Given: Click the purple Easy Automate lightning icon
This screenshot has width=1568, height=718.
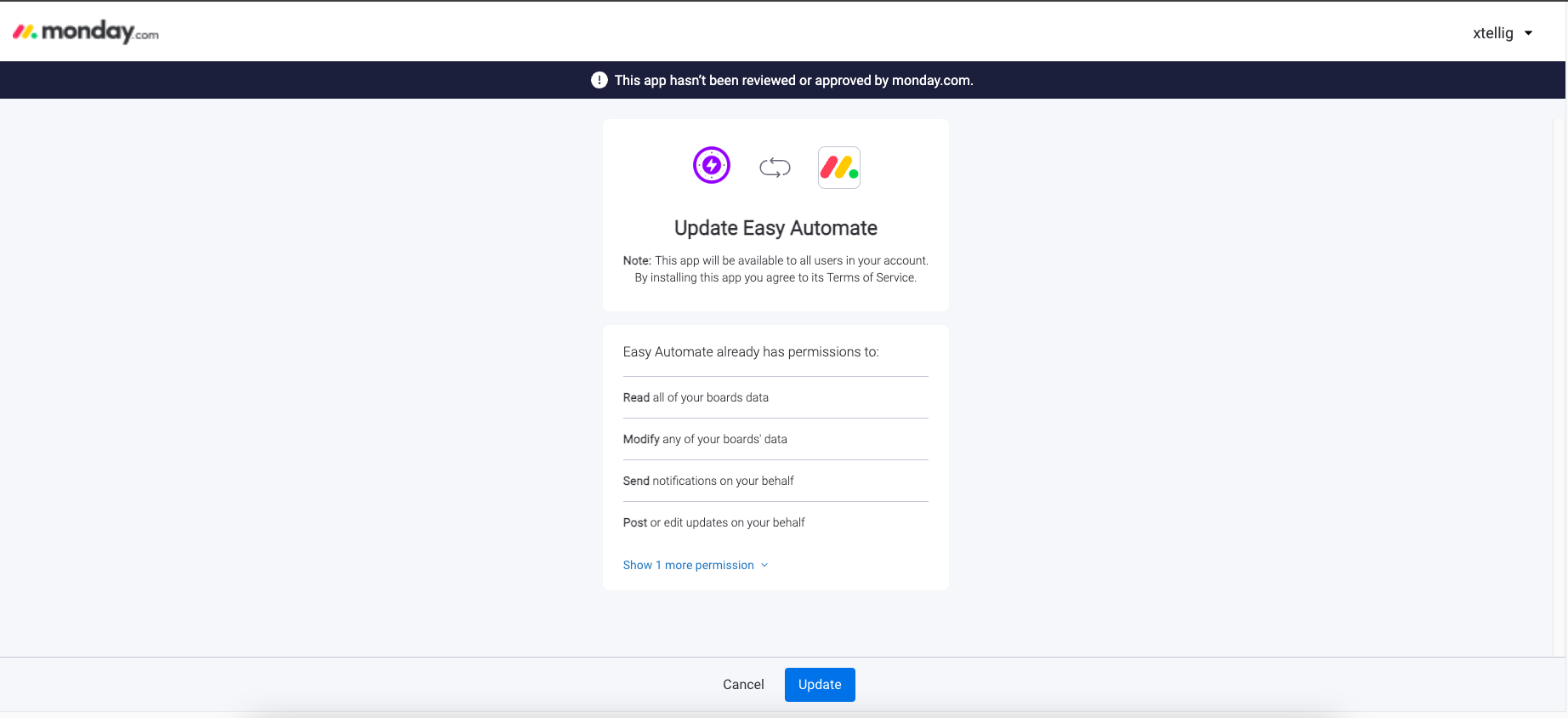Looking at the screenshot, I should tap(712, 165).
